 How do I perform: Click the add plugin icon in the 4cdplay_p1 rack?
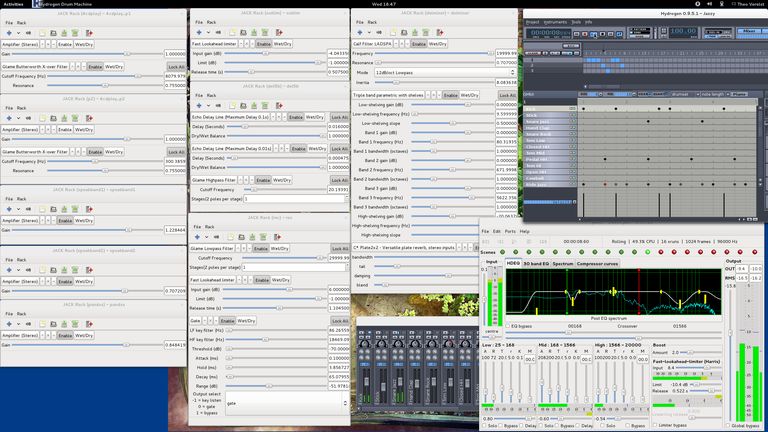pos(9,33)
